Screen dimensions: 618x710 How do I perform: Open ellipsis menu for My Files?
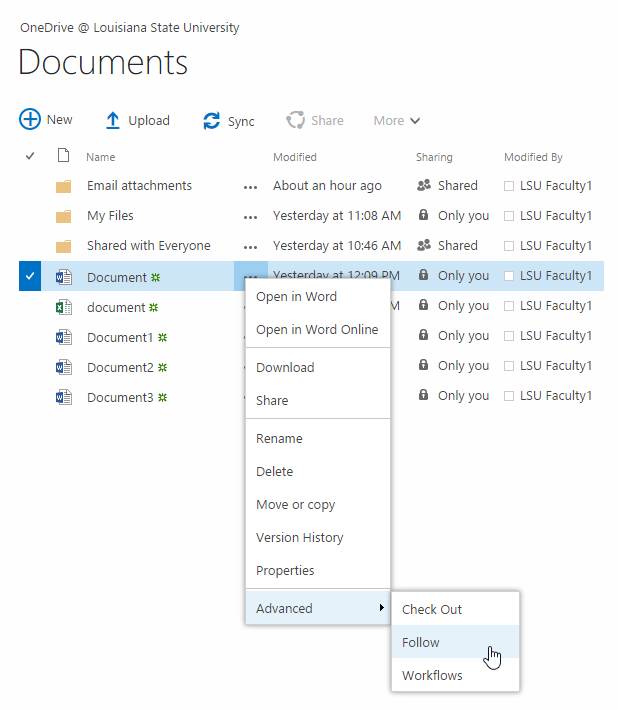tap(250, 217)
